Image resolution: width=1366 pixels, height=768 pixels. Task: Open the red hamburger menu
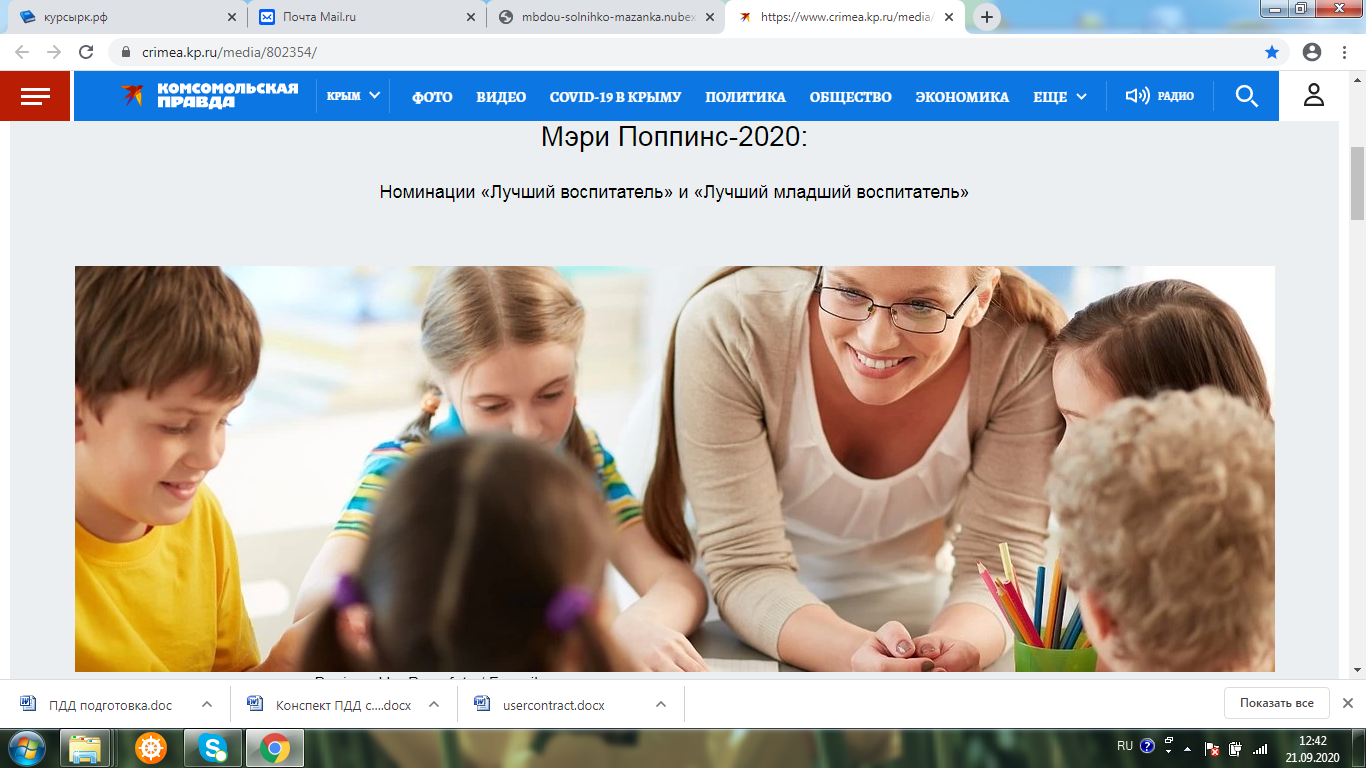(x=35, y=96)
